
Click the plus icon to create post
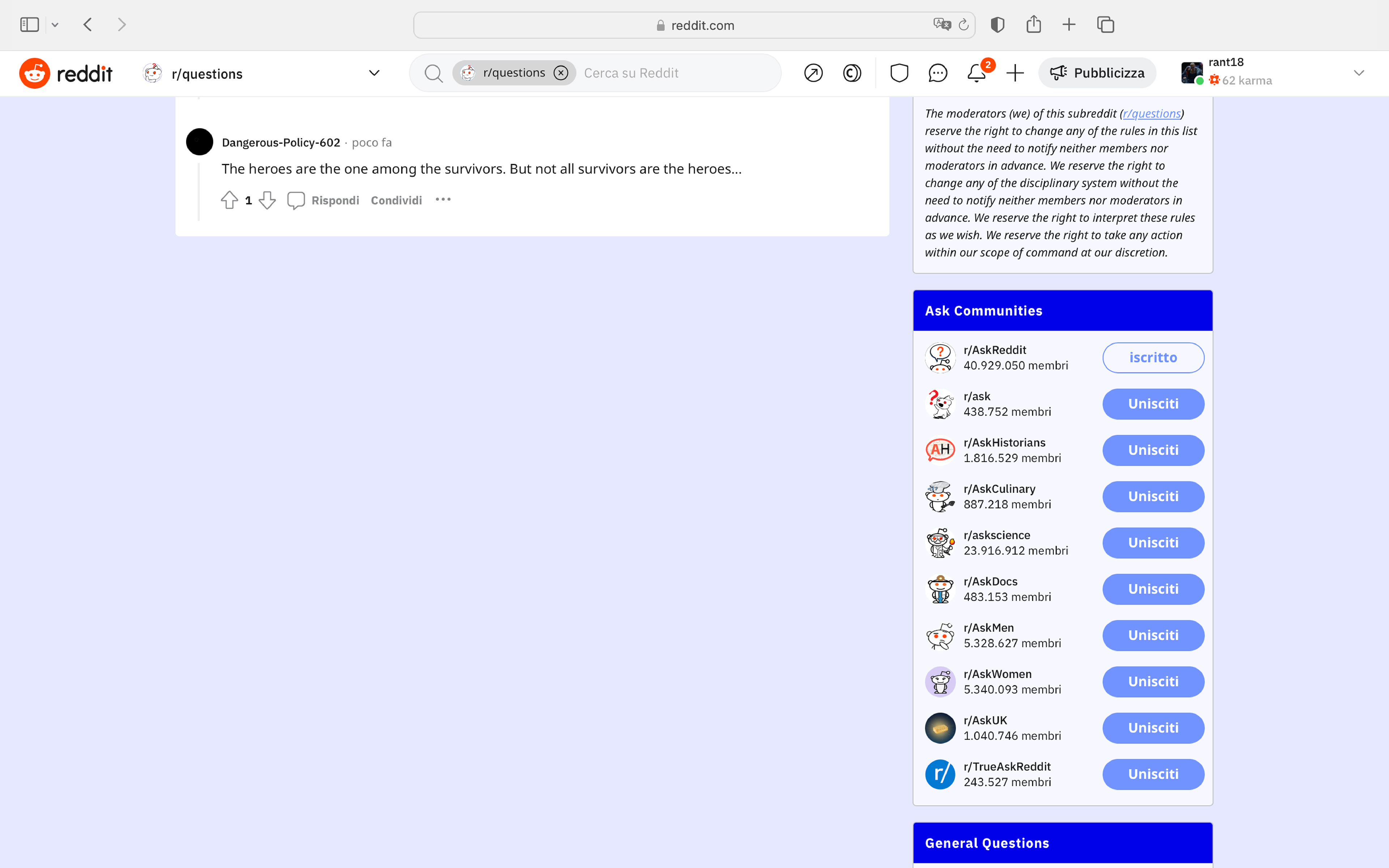click(1015, 73)
